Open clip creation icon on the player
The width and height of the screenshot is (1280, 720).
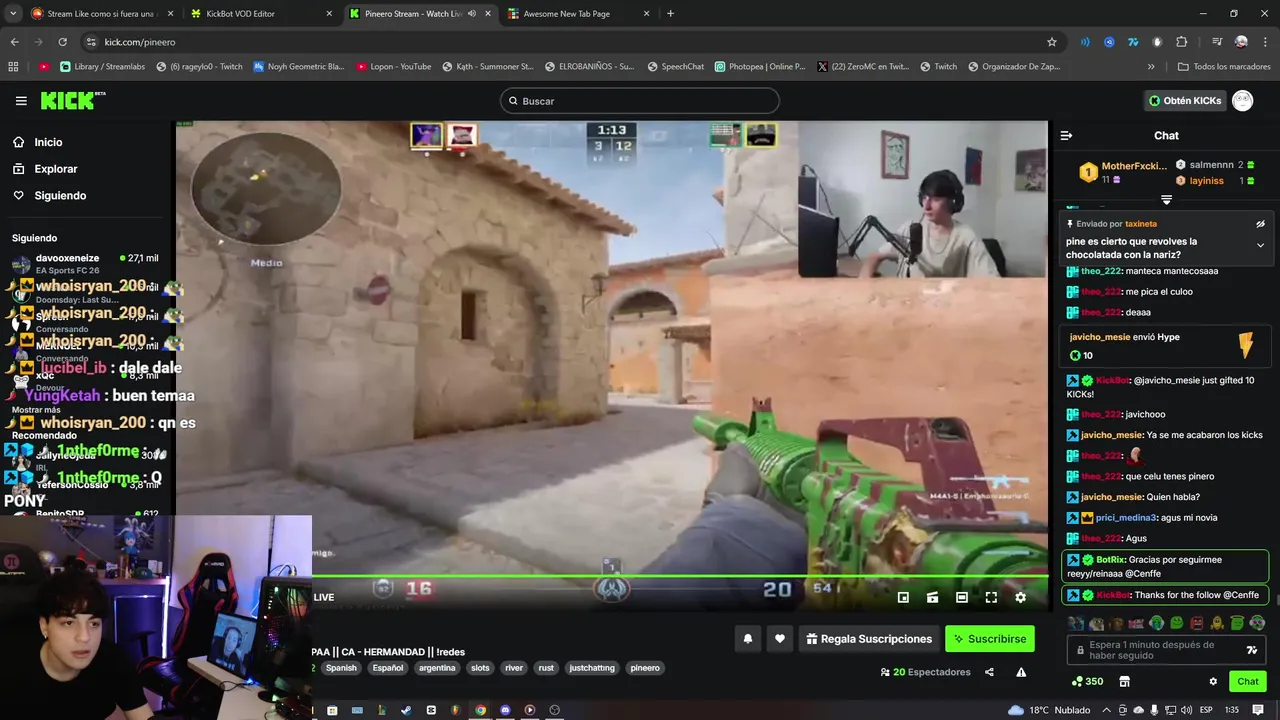point(932,597)
